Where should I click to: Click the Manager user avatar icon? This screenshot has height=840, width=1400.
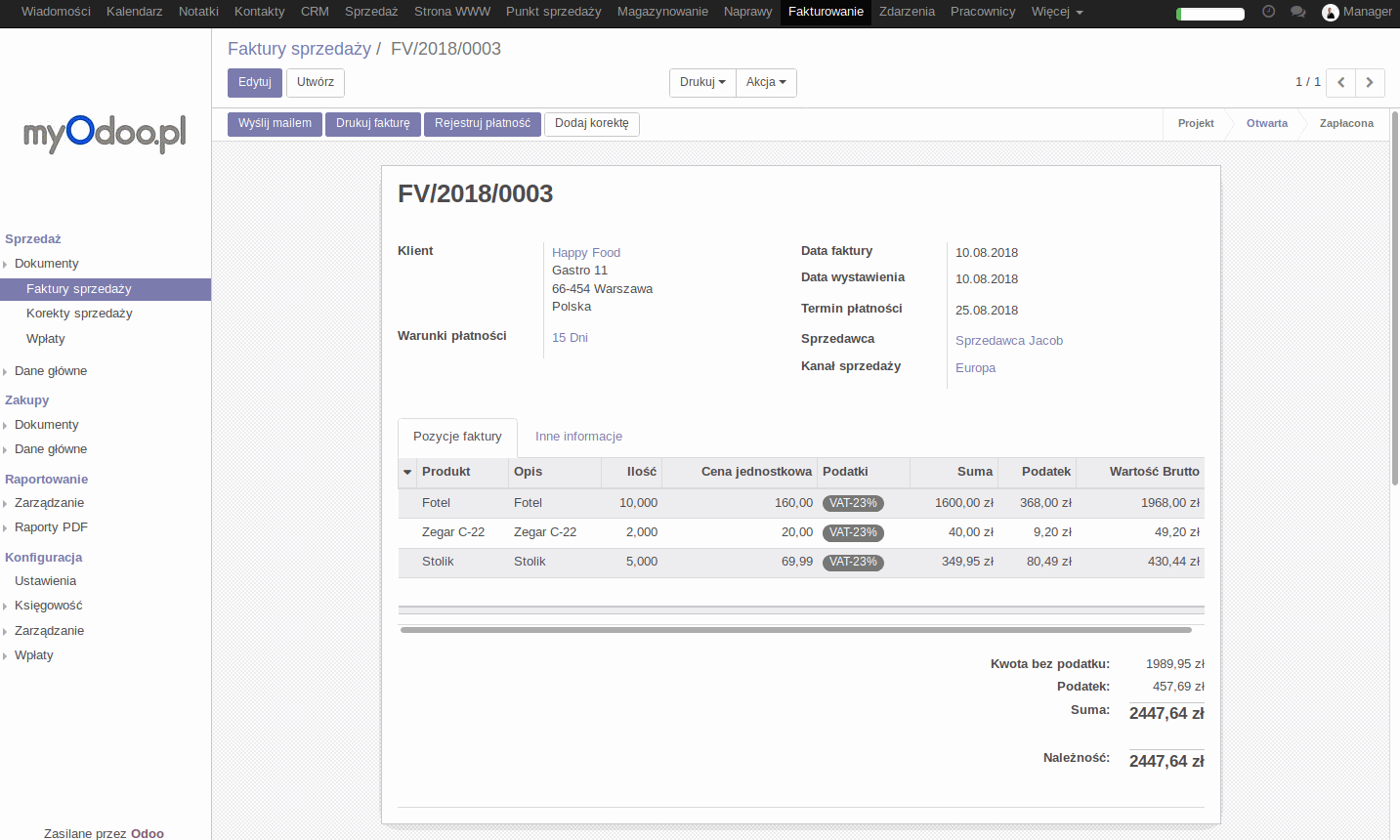pyautogui.click(x=1330, y=12)
